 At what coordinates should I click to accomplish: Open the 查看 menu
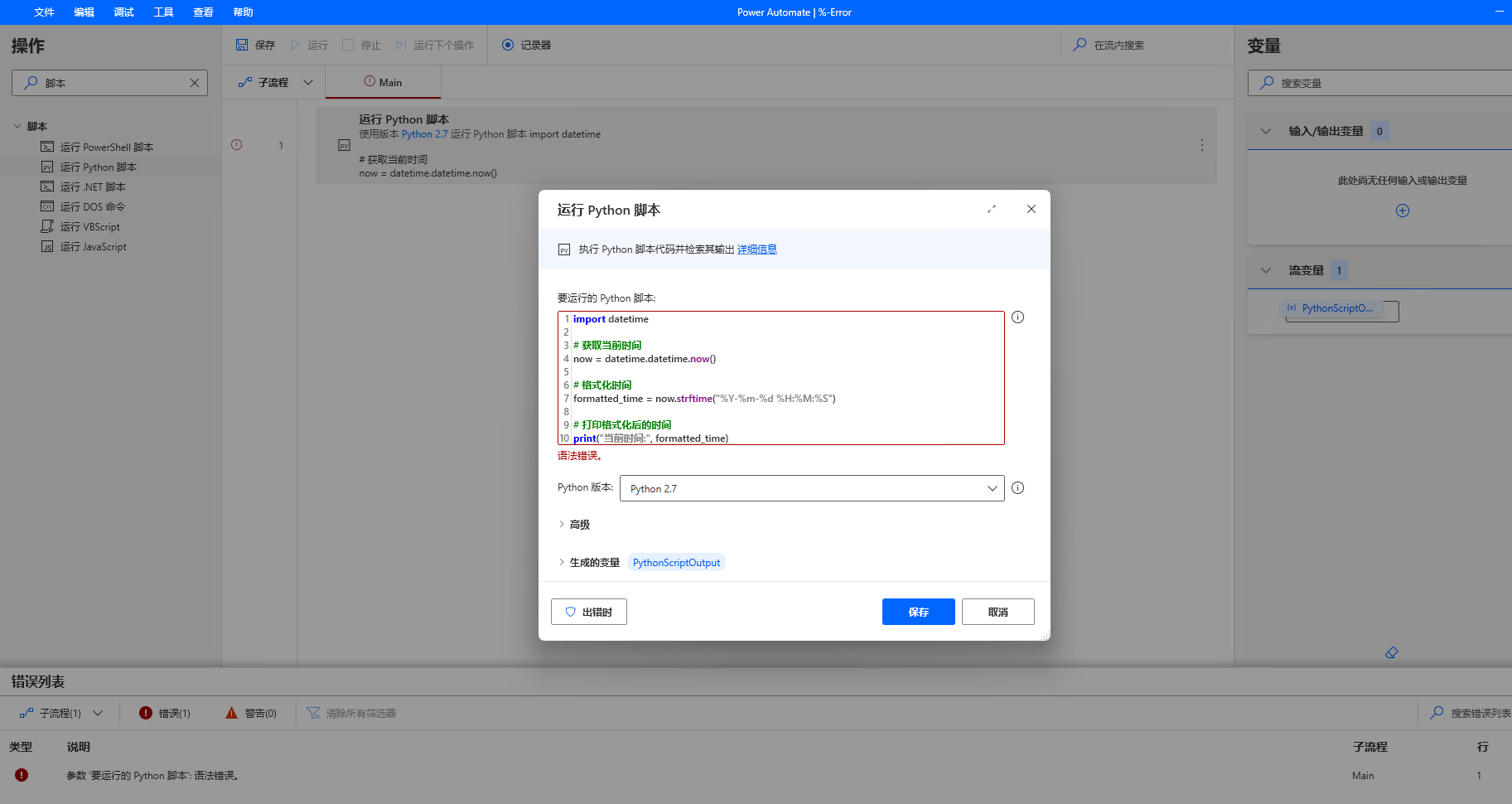203,12
